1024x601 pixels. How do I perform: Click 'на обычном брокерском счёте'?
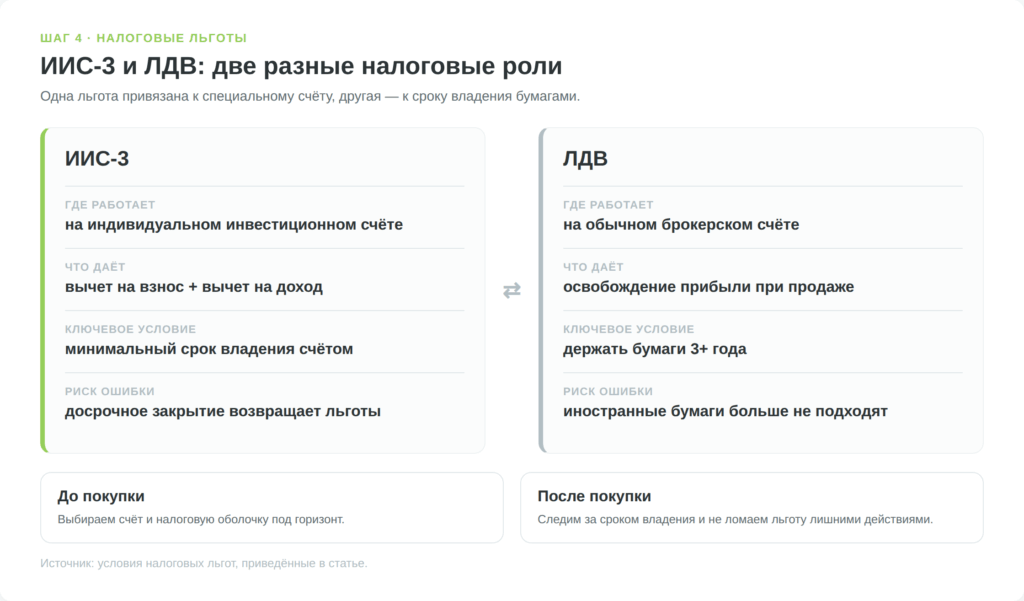681,225
